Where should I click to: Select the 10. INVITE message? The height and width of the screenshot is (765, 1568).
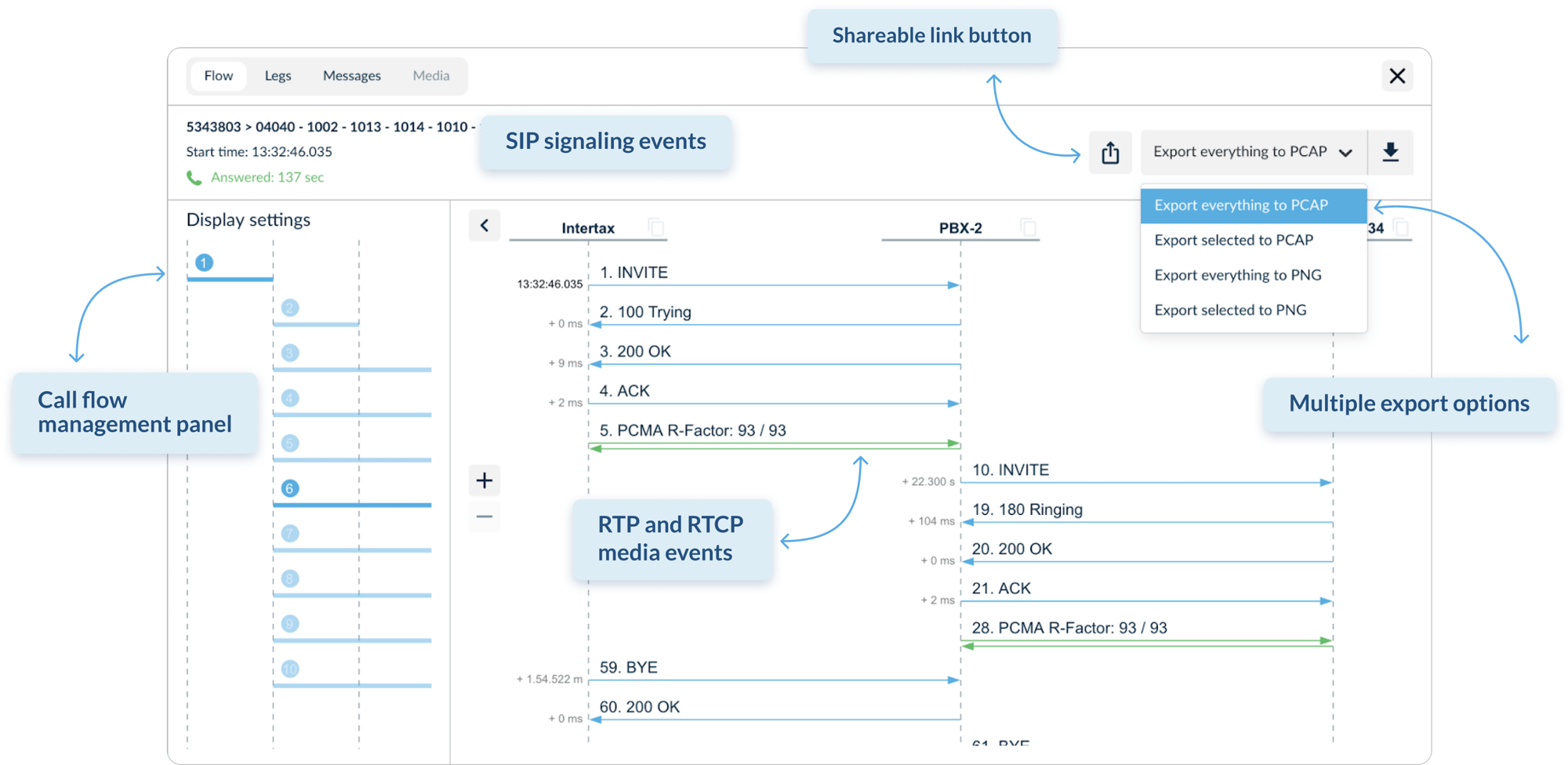(x=1011, y=470)
